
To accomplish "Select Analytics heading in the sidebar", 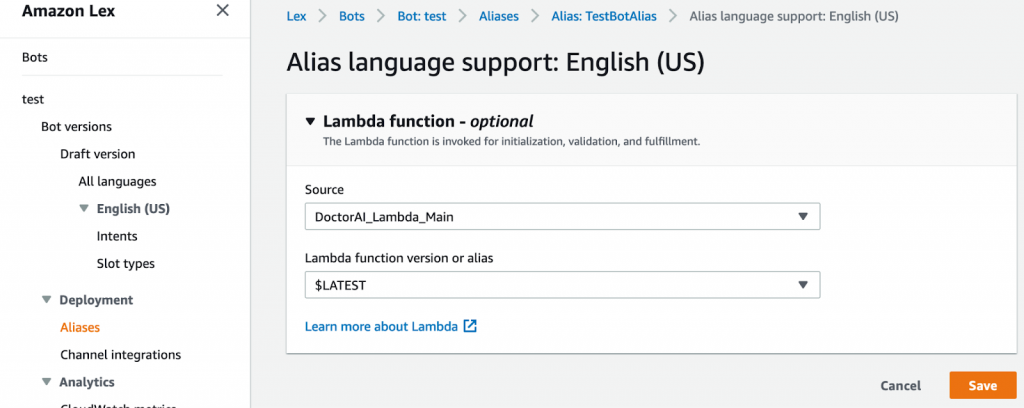I will pyautogui.click(x=87, y=382).
